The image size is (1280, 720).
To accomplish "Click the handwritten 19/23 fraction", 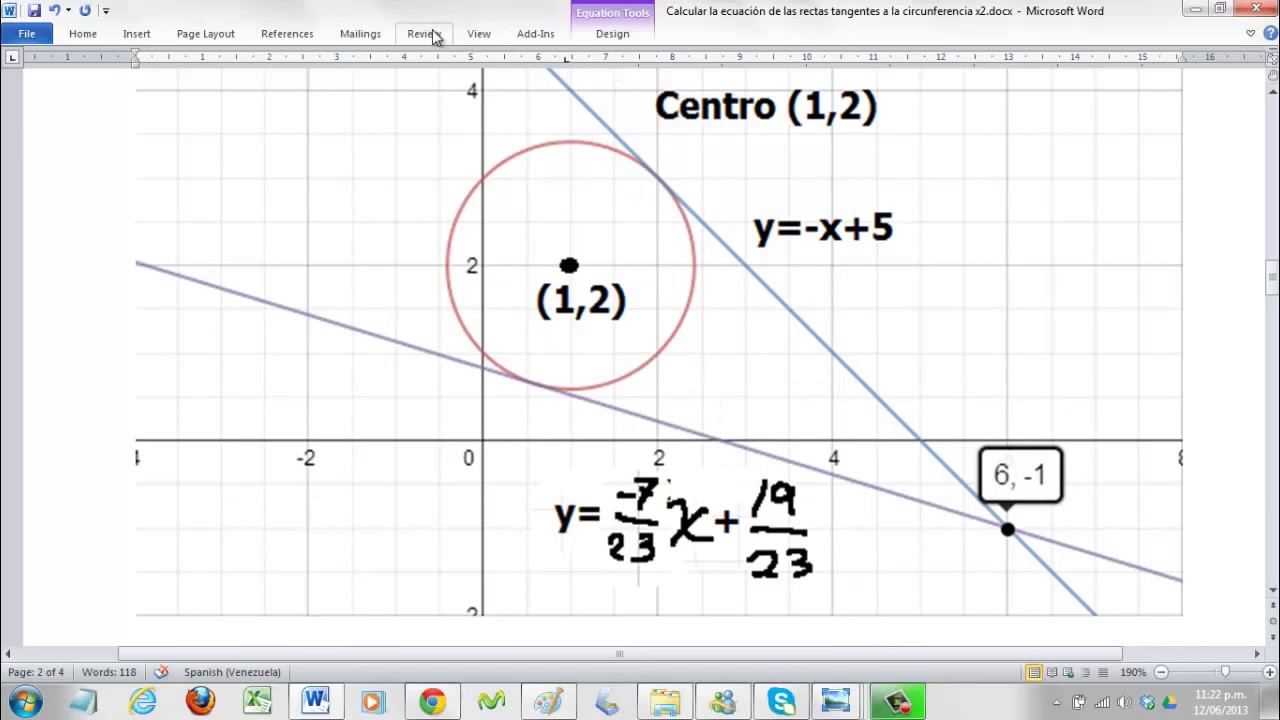I will [x=779, y=529].
